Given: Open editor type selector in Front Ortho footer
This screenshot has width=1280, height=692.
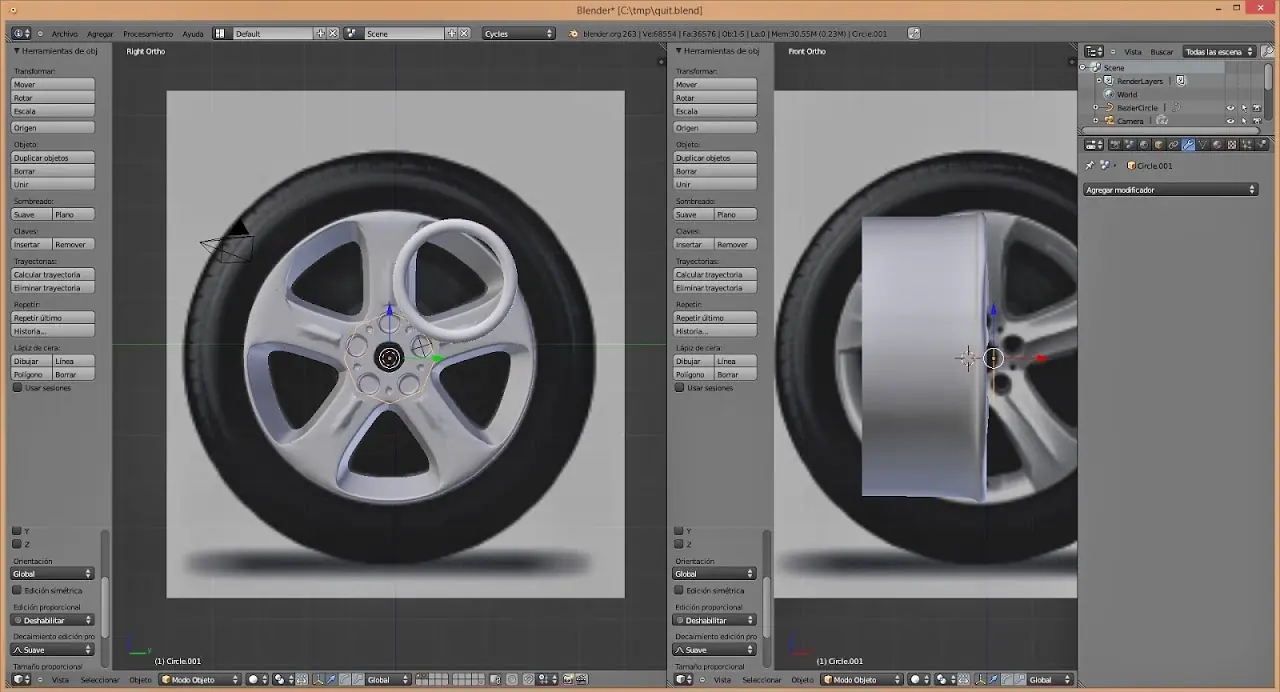Looking at the screenshot, I should [x=683, y=680].
